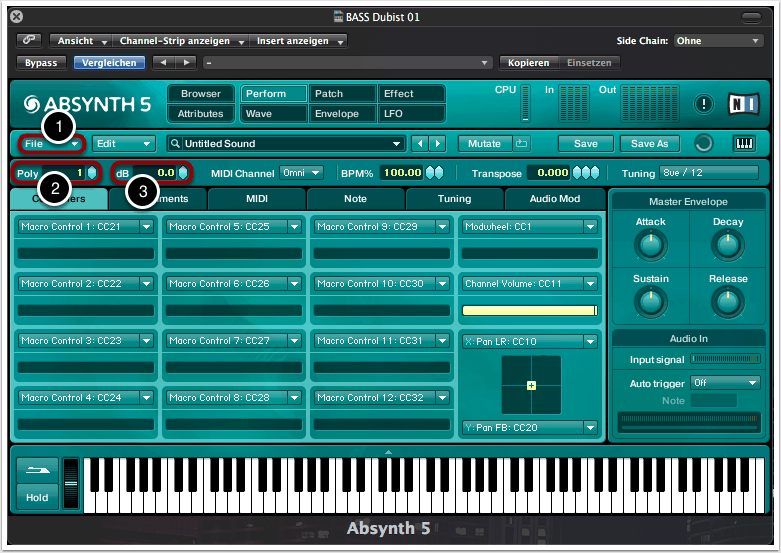This screenshot has height=553, width=781.
Task: Click the sustain pedal icon
Action: tap(36, 470)
